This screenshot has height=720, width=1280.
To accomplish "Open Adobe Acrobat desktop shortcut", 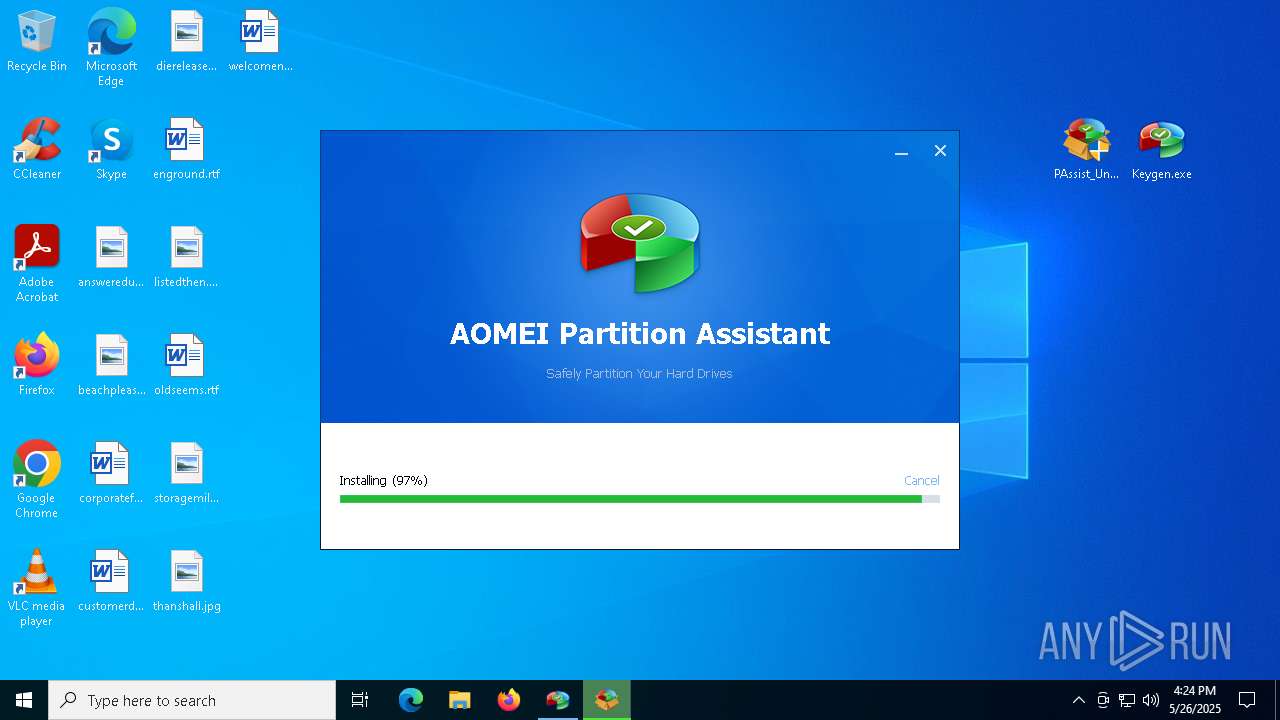I will tap(37, 264).
